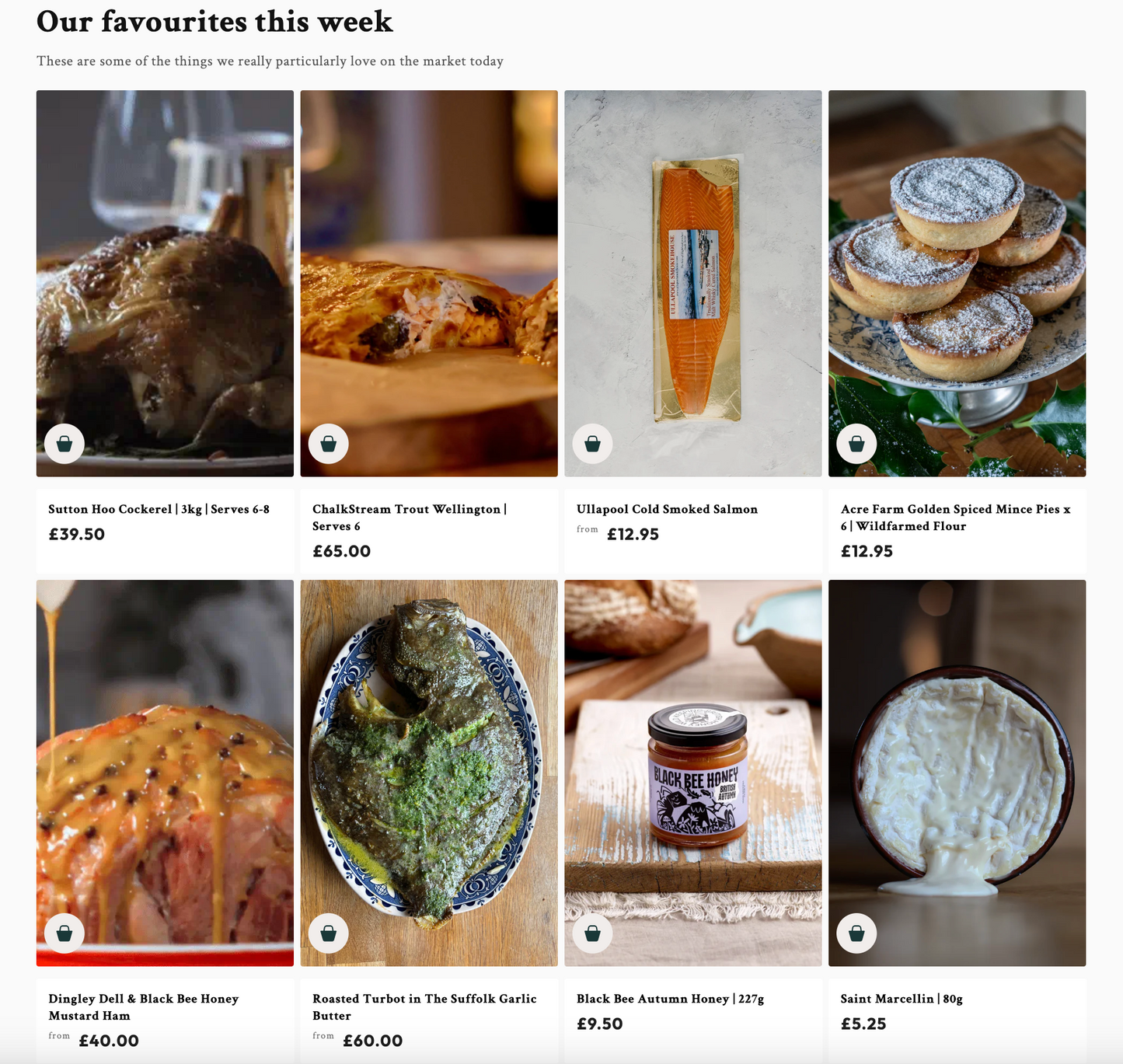This screenshot has height=1064, width=1123.
Task: Add ChalkStream Trout Wellington to basket
Action: click(x=329, y=444)
